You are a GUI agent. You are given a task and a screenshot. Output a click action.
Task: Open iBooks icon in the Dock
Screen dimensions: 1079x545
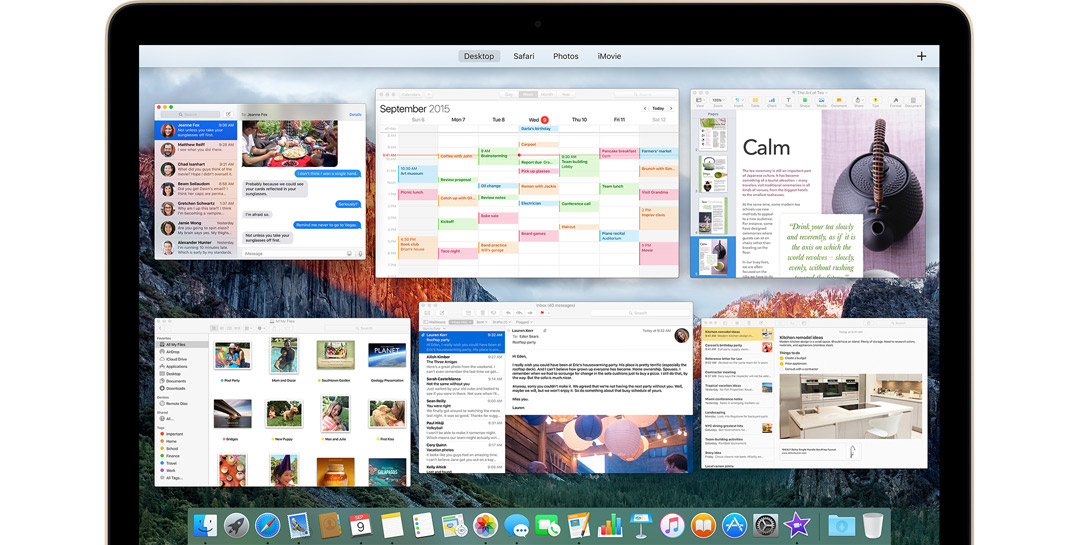pos(703,526)
